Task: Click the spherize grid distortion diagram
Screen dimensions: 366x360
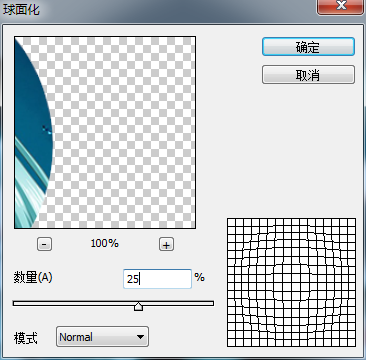Action: 291,282
